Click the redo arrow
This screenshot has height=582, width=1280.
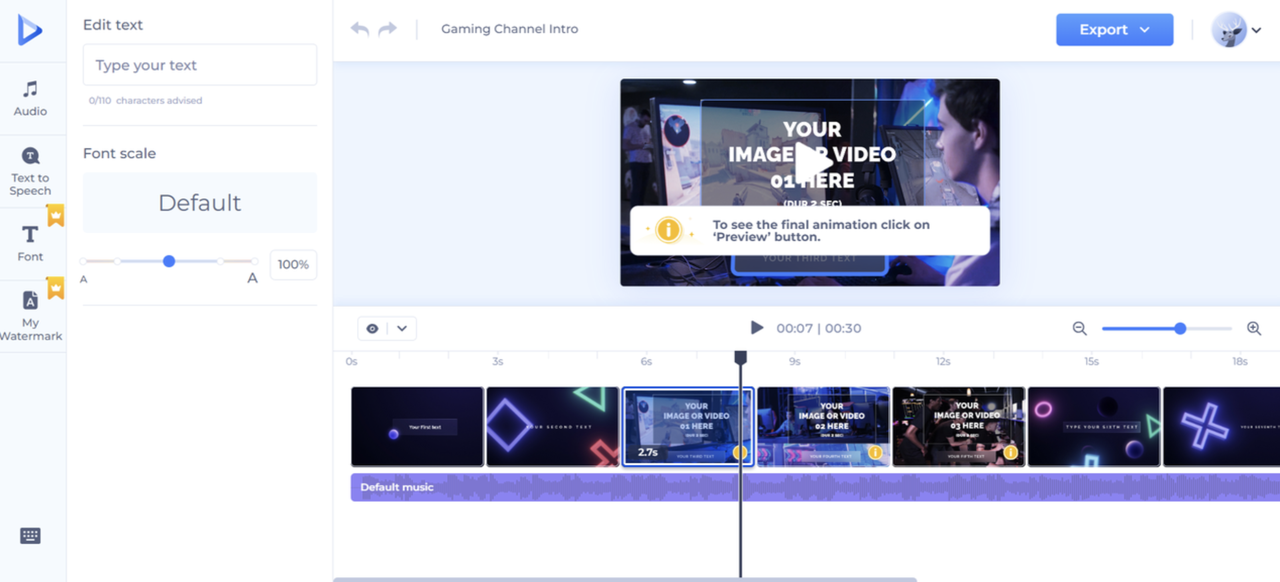388,29
